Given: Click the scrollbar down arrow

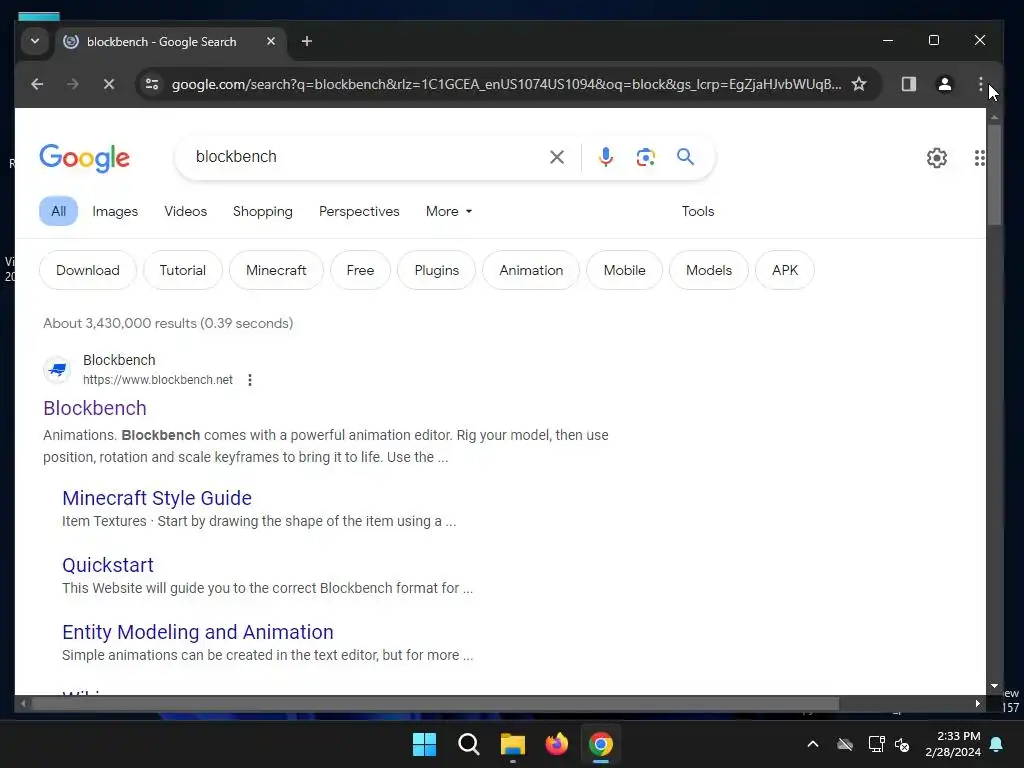Looking at the screenshot, I should (994, 686).
